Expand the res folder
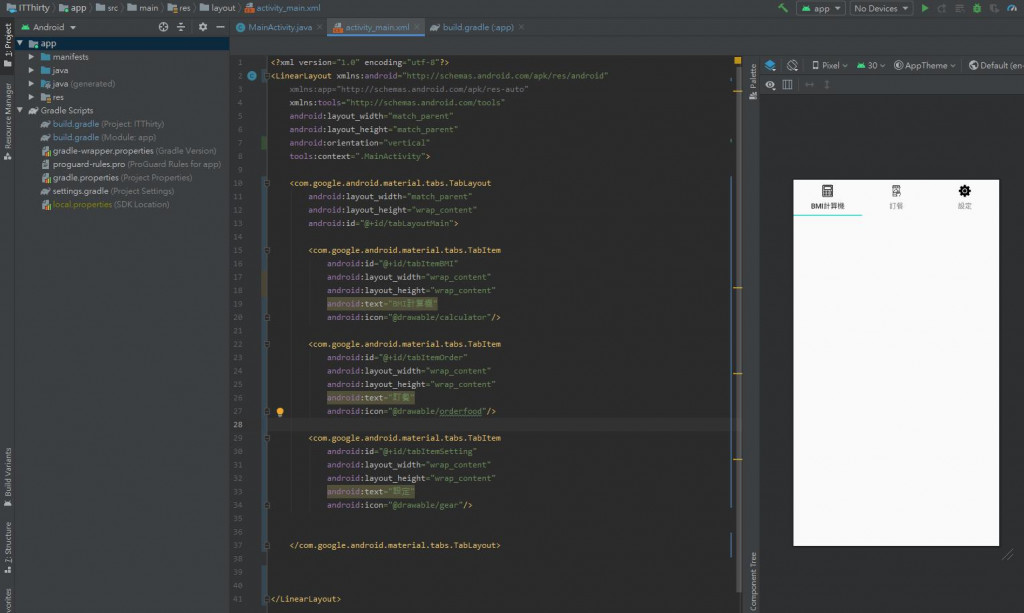 31,97
